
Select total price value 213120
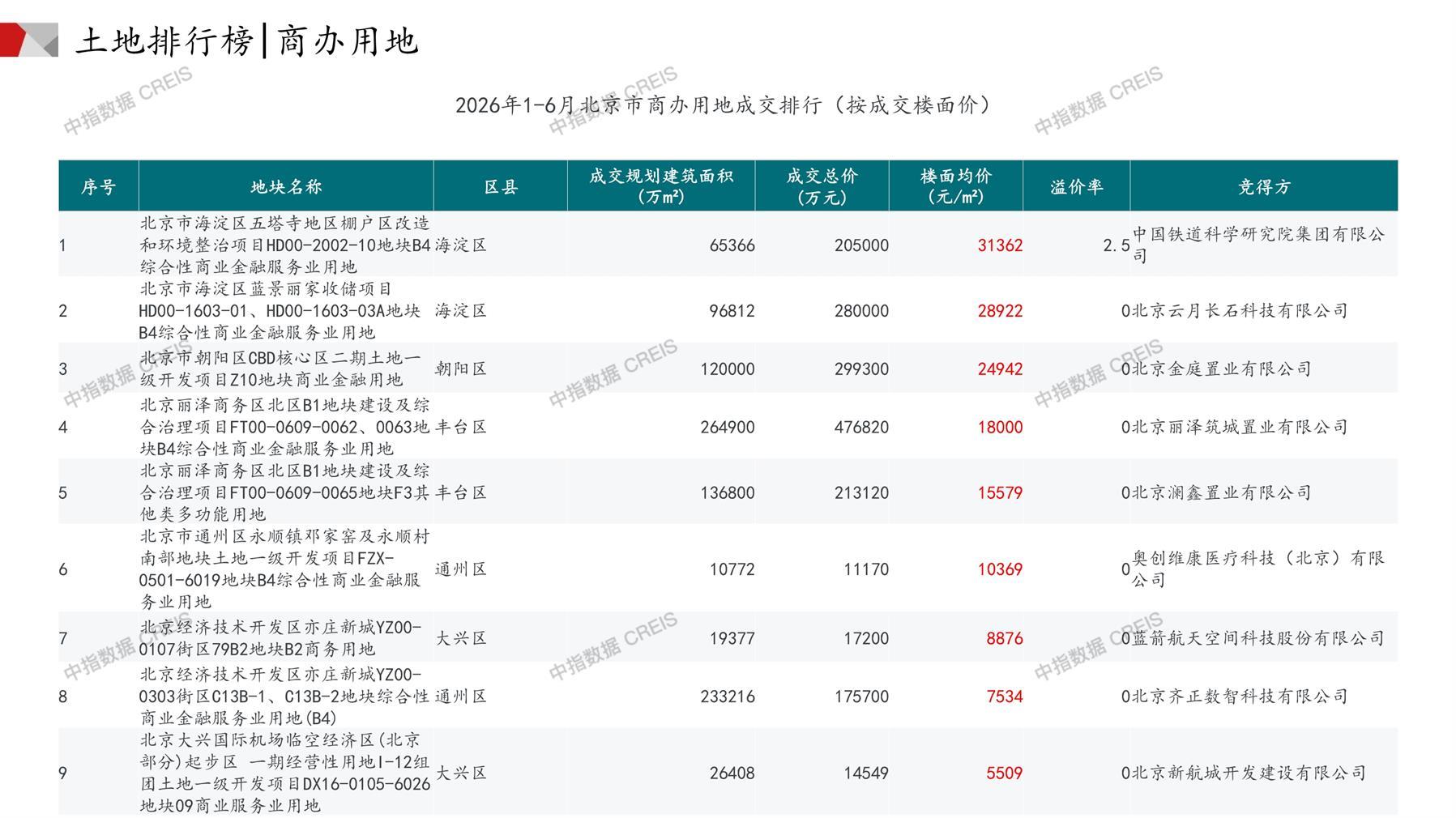click(x=861, y=493)
